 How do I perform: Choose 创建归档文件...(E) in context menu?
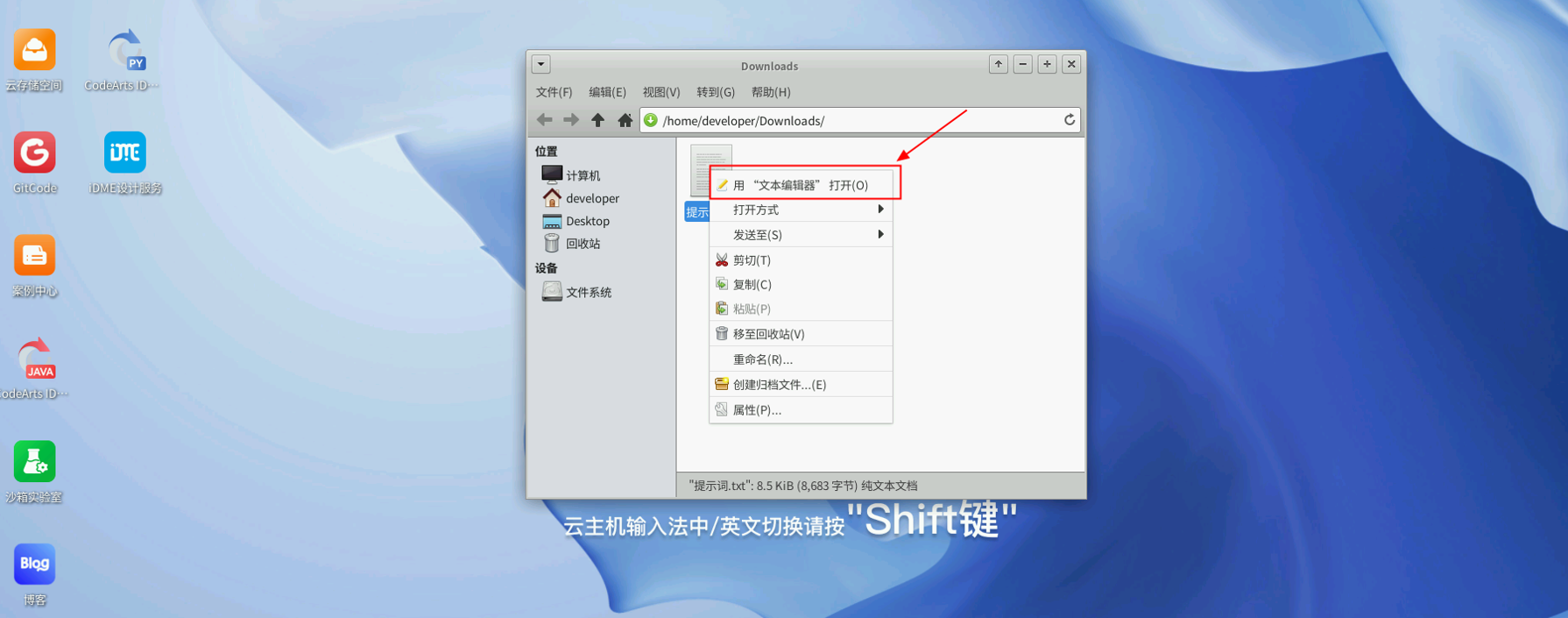[x=801, y=384]
